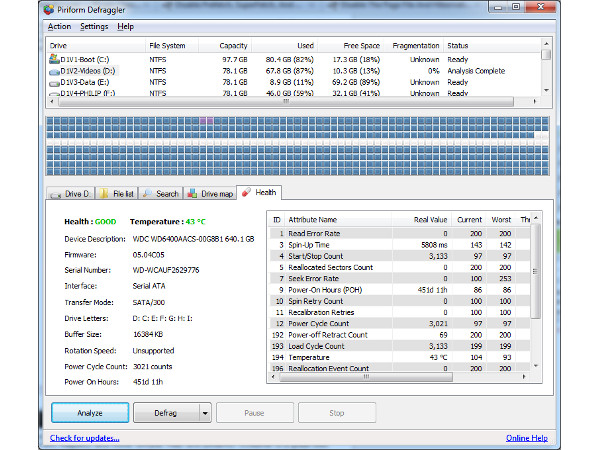Click the firmware value 05.04C05
The image size is (600, 450).
[x=148, y=254]
